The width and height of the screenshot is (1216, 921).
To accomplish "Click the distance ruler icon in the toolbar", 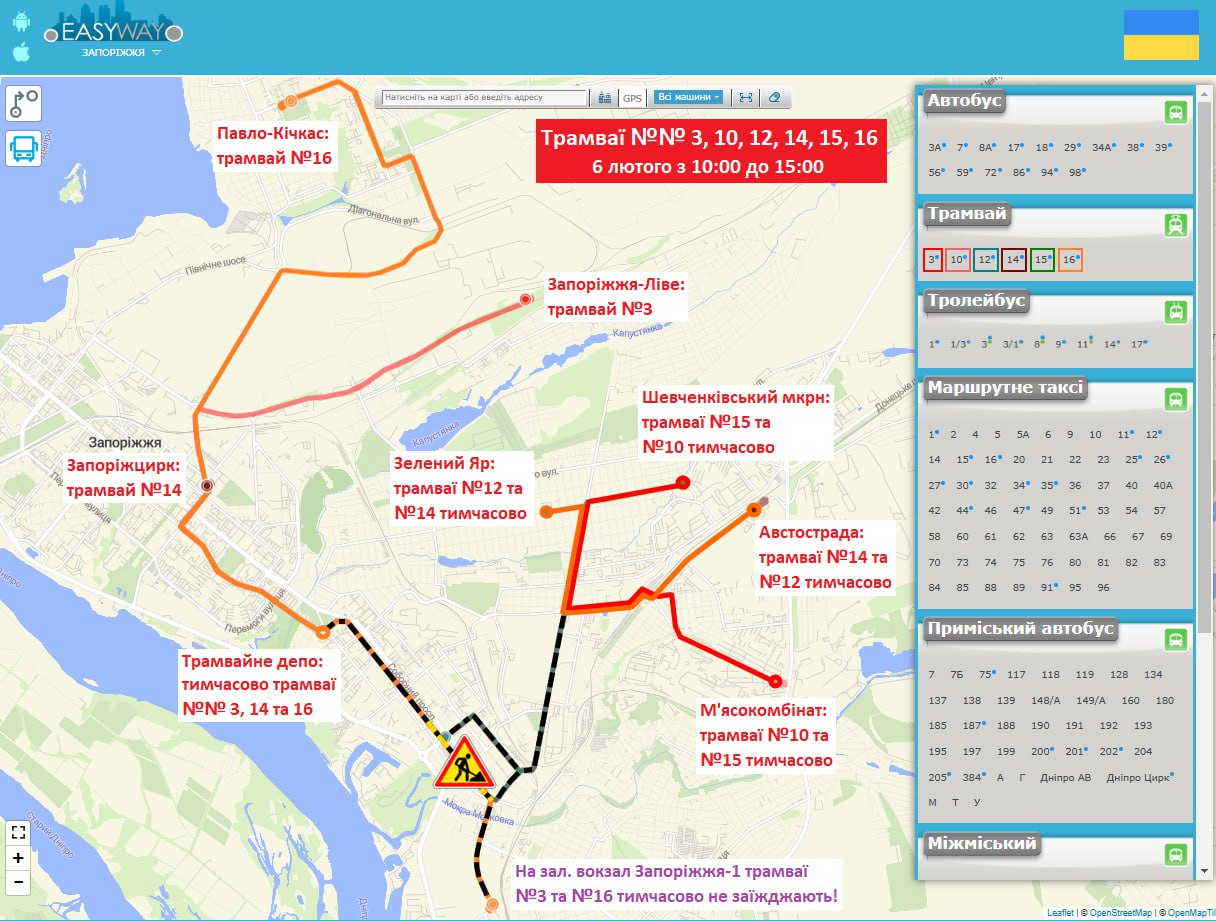I will tap(745, 98).
